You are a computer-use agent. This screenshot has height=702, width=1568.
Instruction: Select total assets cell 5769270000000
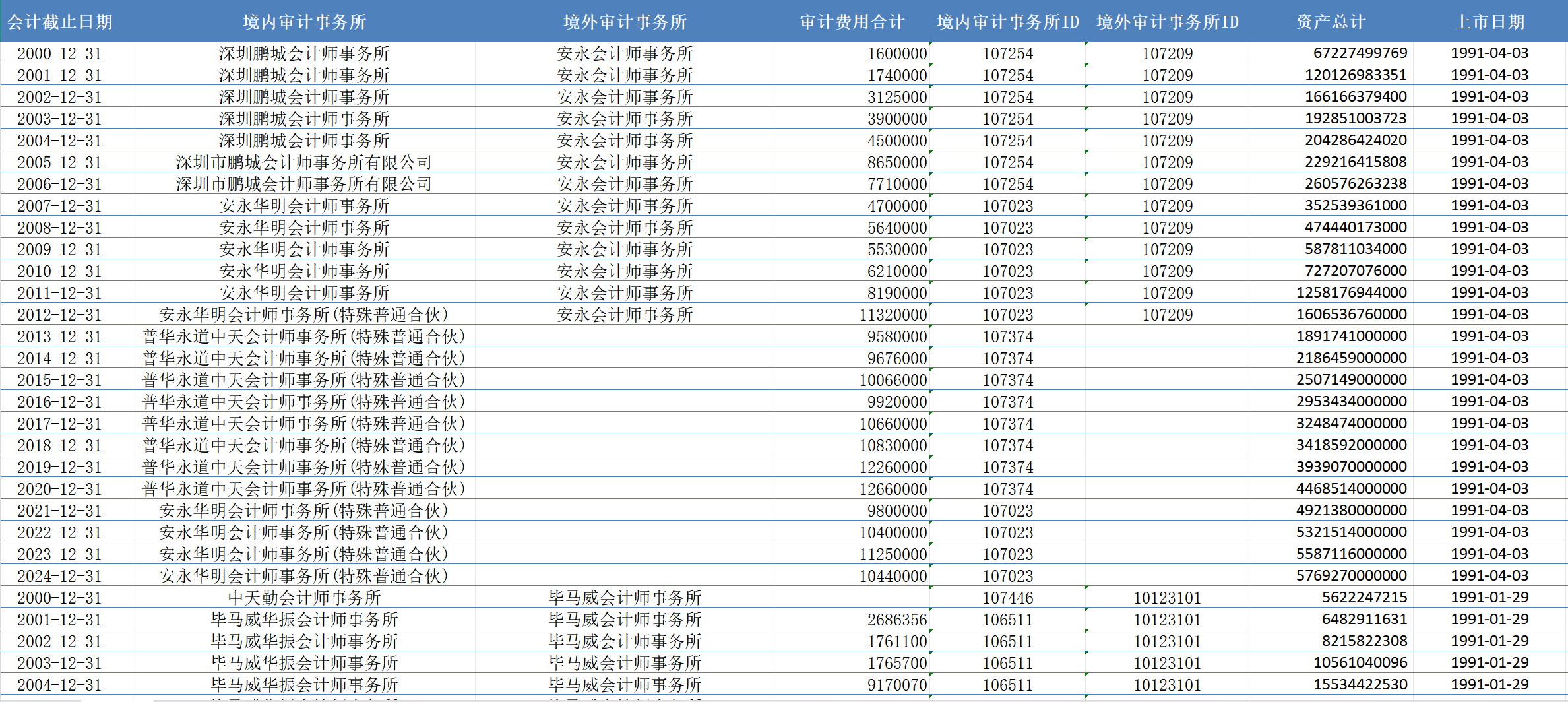(1331, 576)
